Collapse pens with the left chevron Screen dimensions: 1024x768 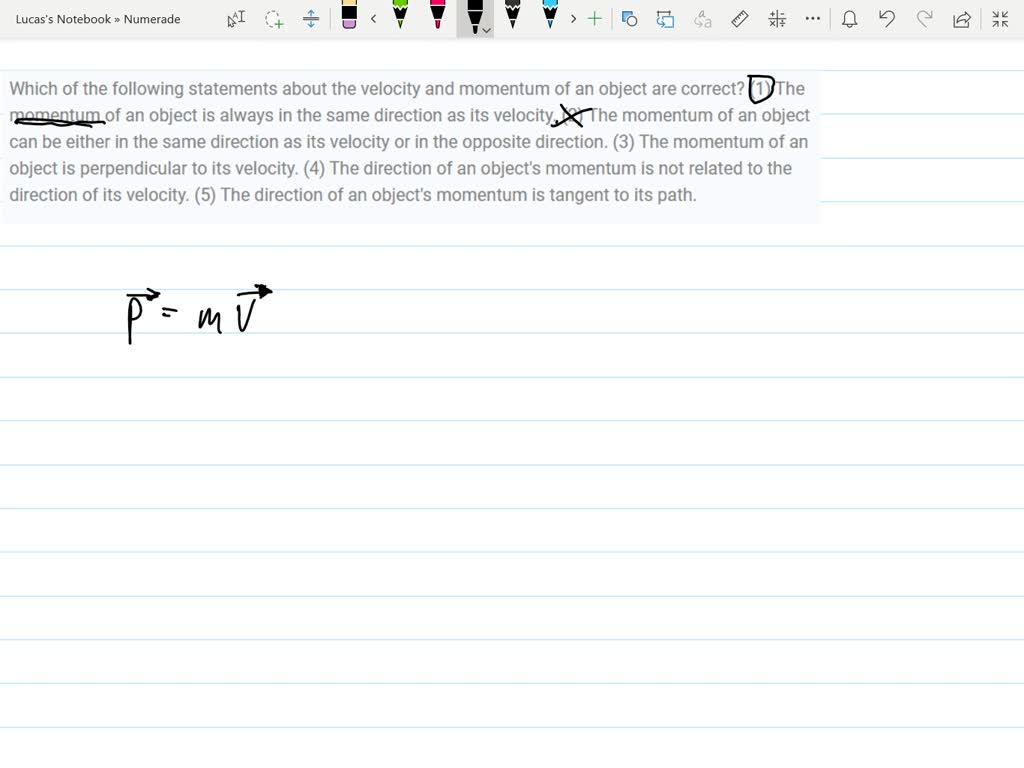point(373,18)
